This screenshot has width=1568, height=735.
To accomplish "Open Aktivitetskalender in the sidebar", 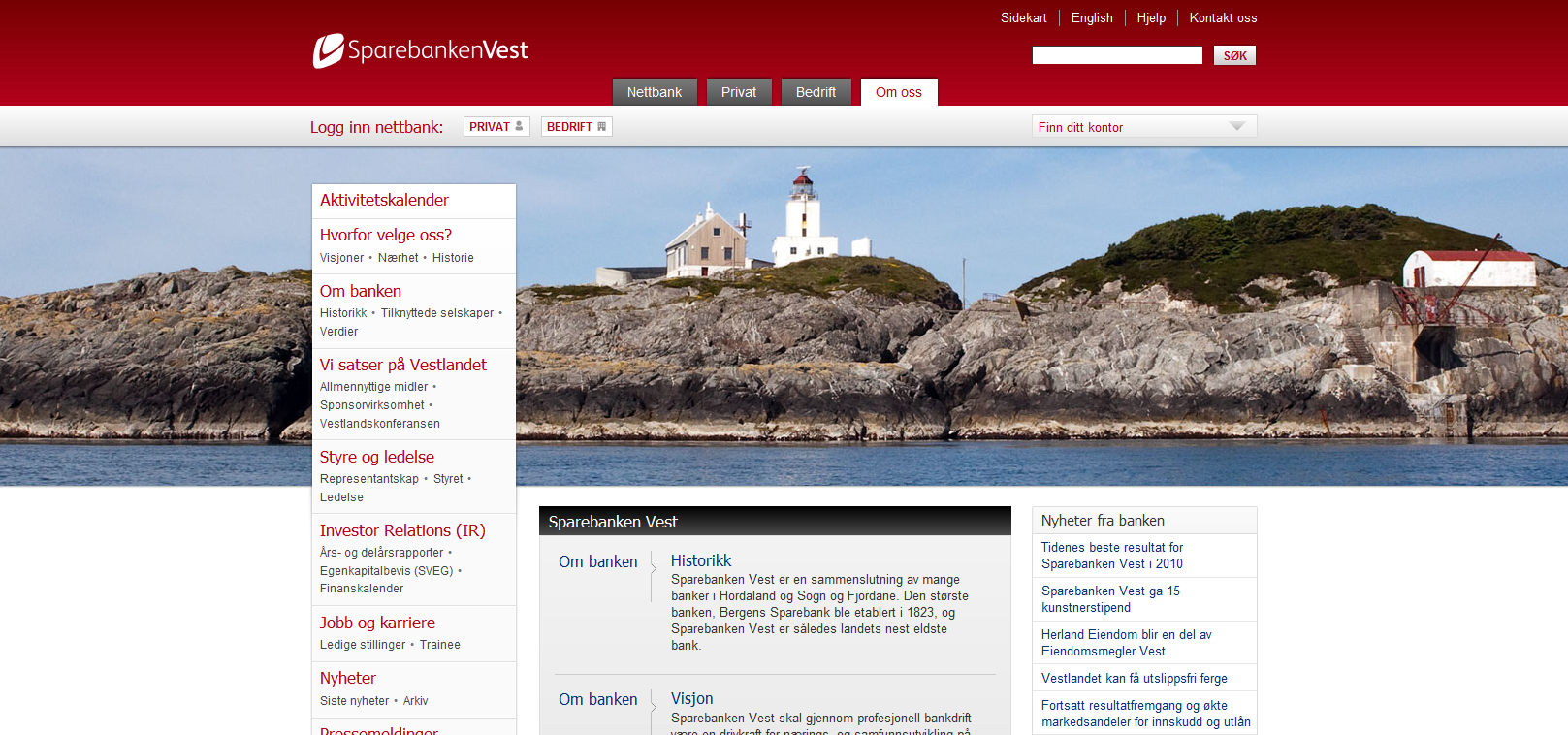I will 384,200.
